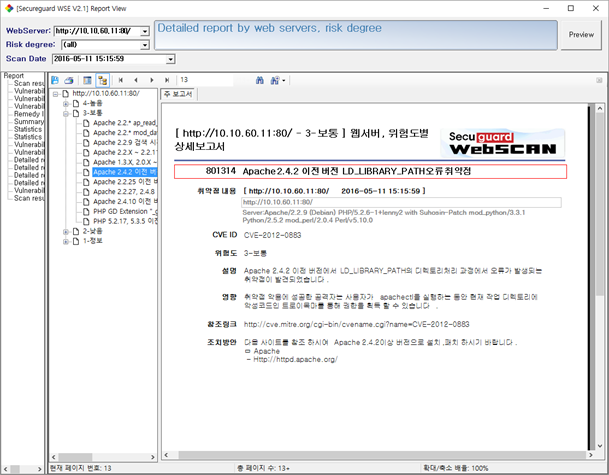Select 'Remedy' item in Report list
609x475 pixels.
(29, 114)
